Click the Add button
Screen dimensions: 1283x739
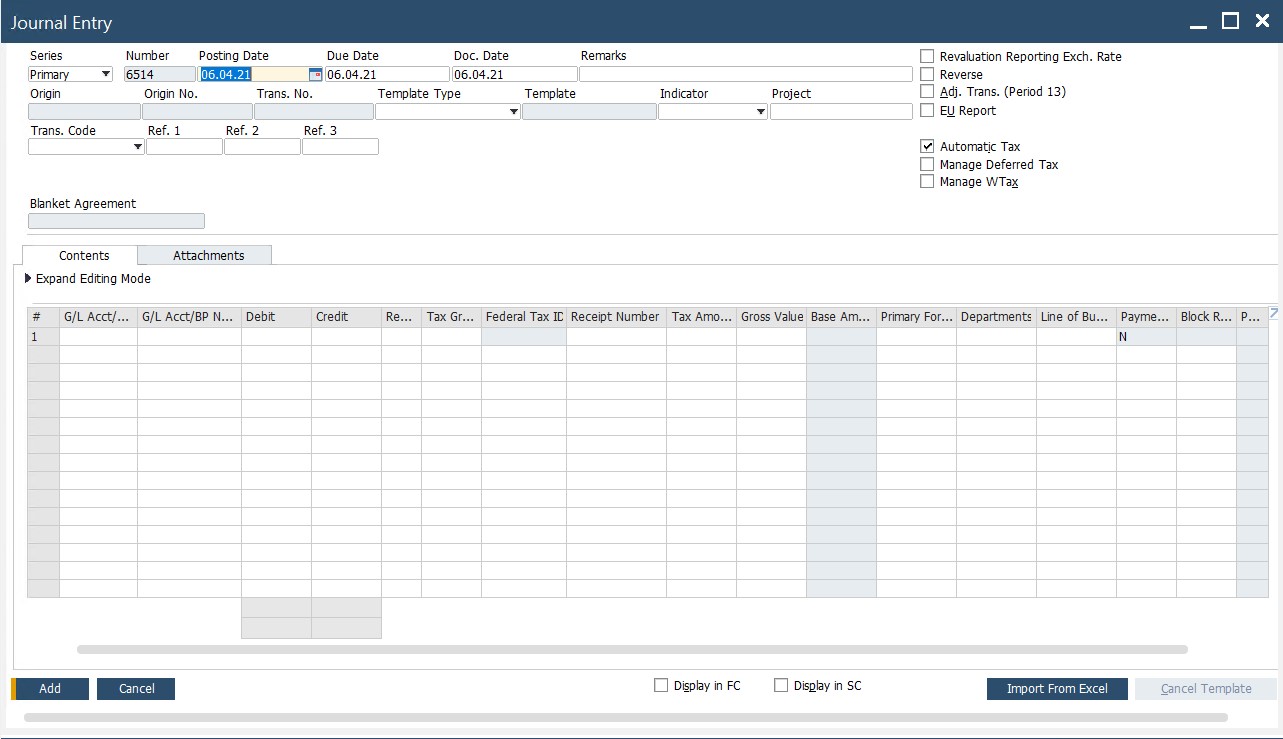(x=50, y=688)
